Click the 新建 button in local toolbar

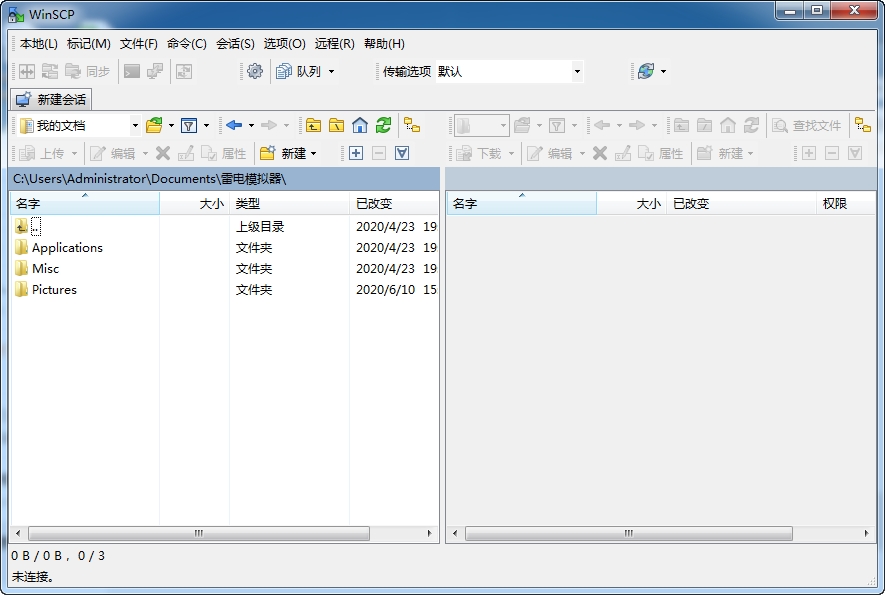click(287, 153)
